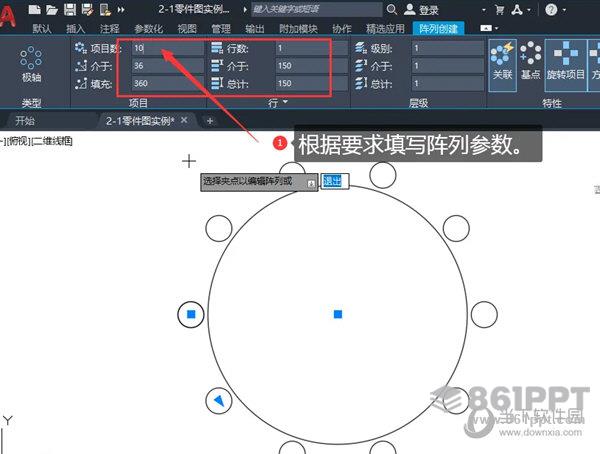Click the Items count input field
600x454 pixels.
(165, 48)
